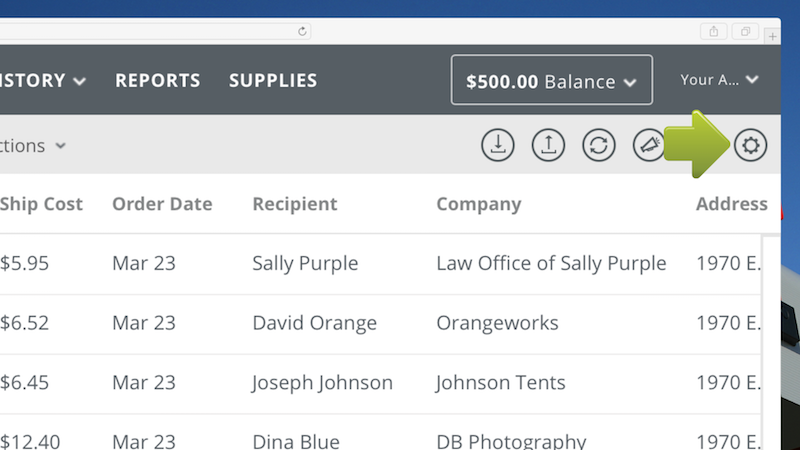Refresh orders with the sync icon
The image size is (800, 450).
pyautogui.click(x=598, y=145)
